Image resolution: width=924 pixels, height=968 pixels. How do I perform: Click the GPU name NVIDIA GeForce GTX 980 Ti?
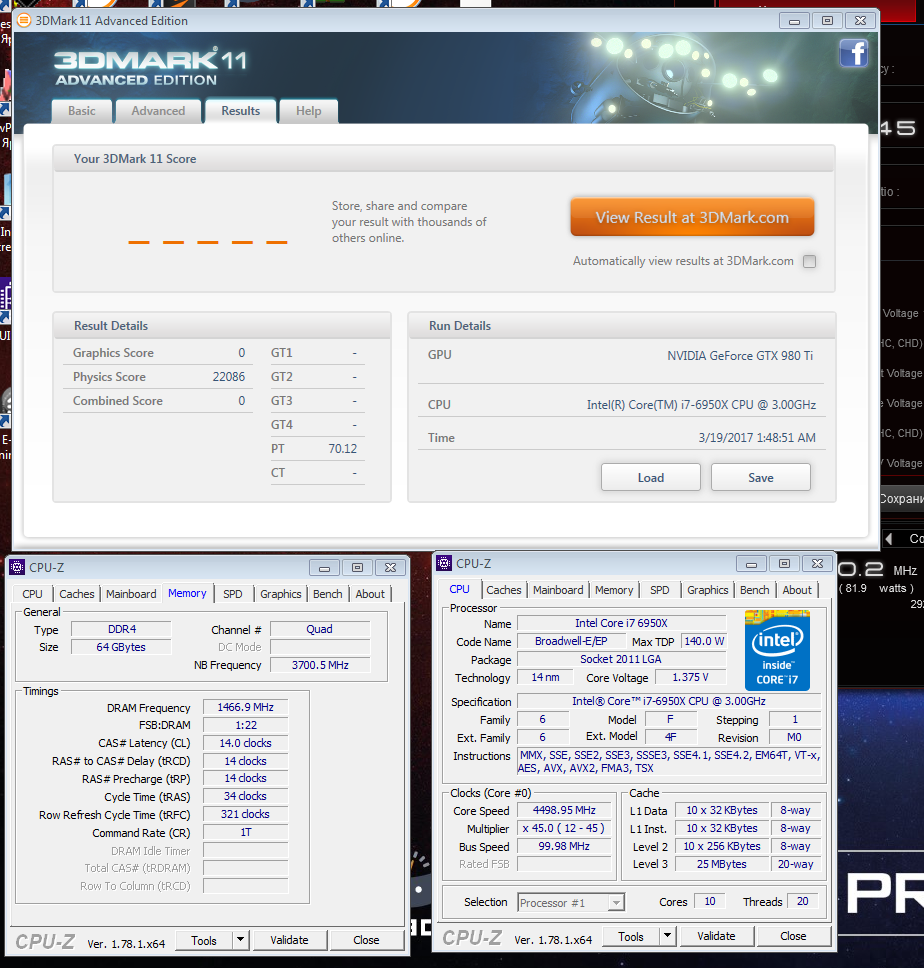coord(739,356)
